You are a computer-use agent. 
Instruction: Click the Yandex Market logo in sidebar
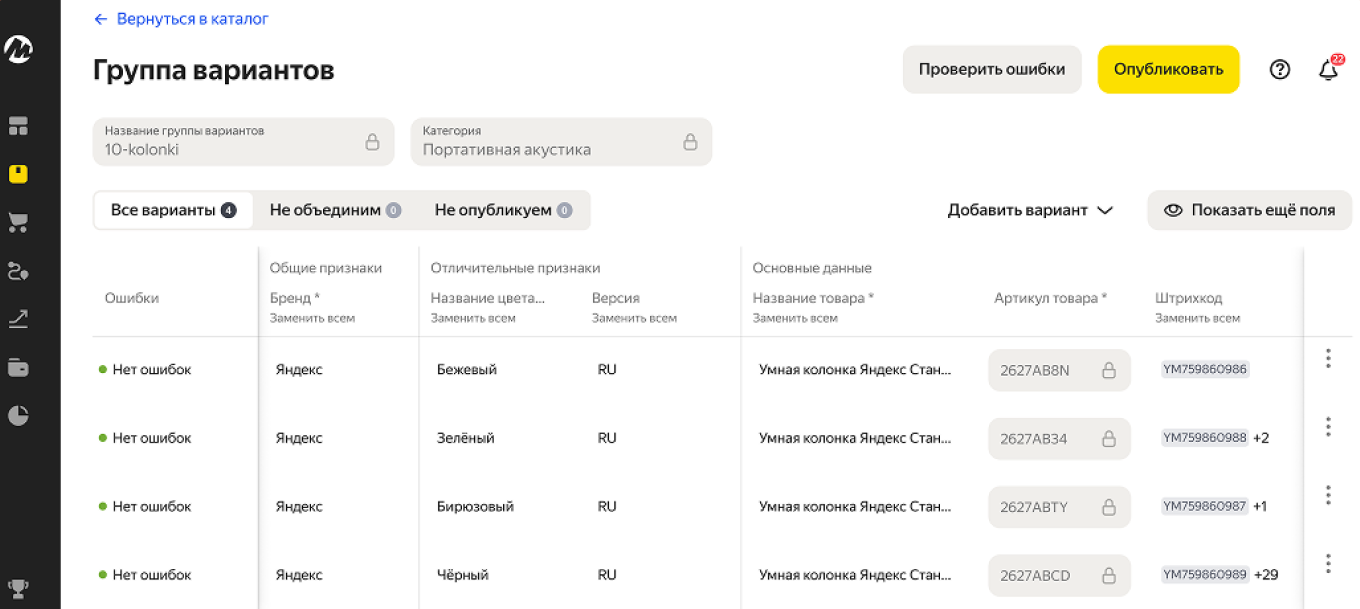click(18, 49)
